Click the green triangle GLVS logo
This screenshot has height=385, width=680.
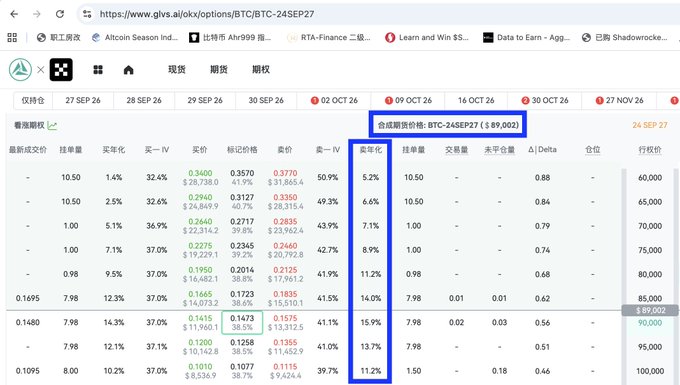click(x=20, y=69)
